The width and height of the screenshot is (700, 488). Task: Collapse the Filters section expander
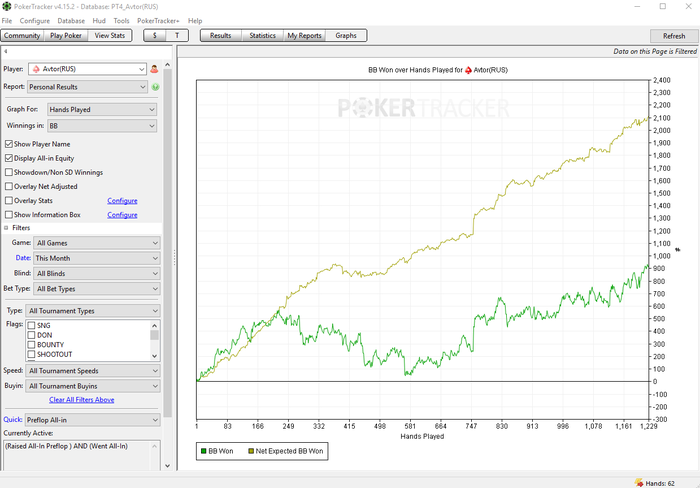(6, 228)
